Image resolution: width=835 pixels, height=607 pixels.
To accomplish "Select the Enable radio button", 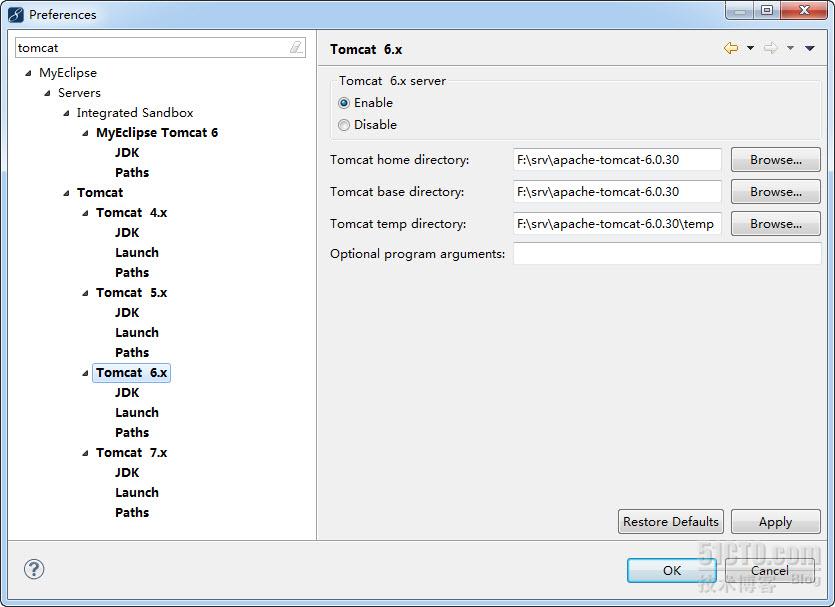I will 344,103.
